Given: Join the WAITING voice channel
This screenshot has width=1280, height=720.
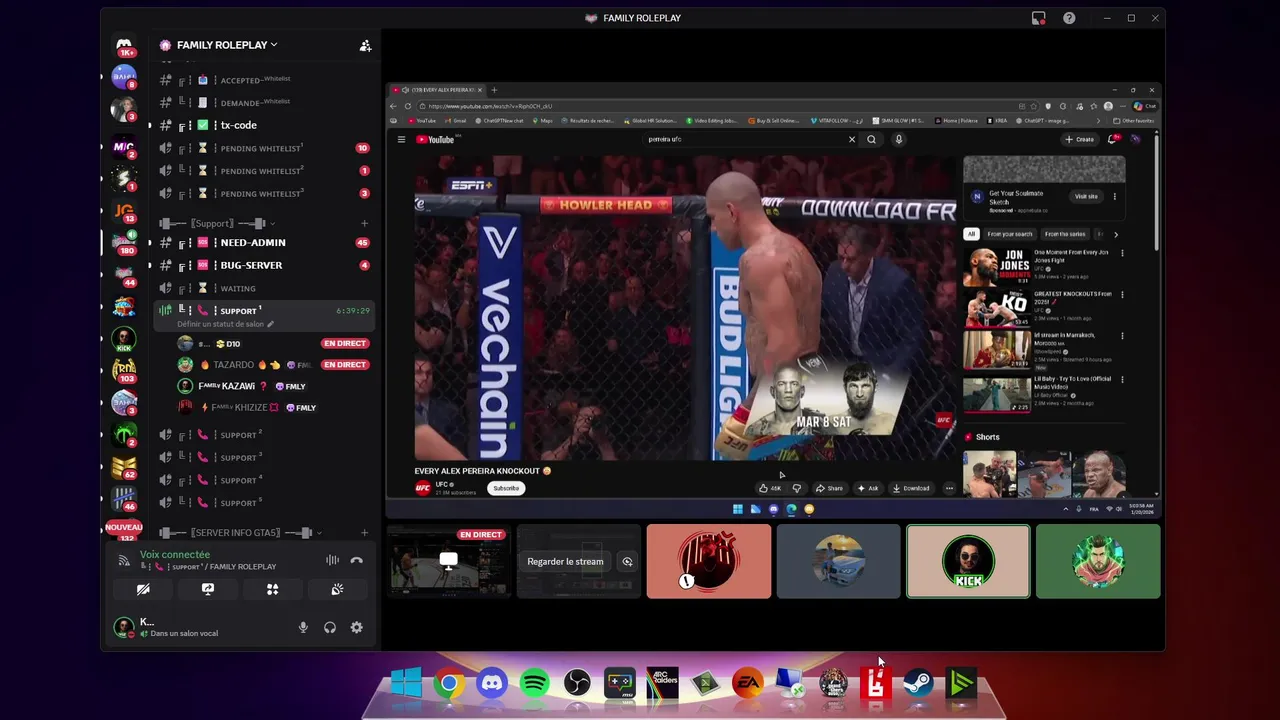Looking at the screenshot, I should click(265, 288).
